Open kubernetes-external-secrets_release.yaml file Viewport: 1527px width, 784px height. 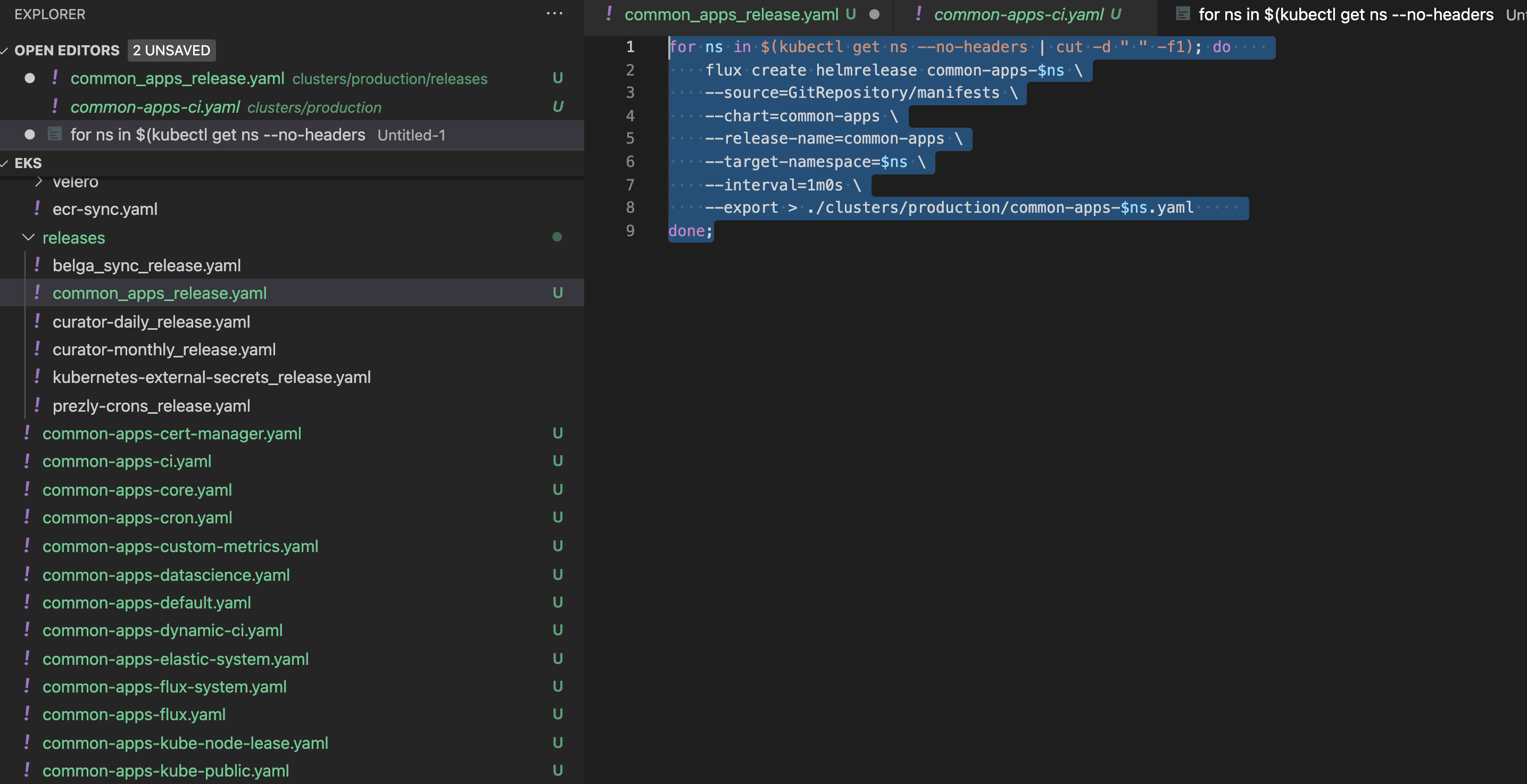[212, 378]
